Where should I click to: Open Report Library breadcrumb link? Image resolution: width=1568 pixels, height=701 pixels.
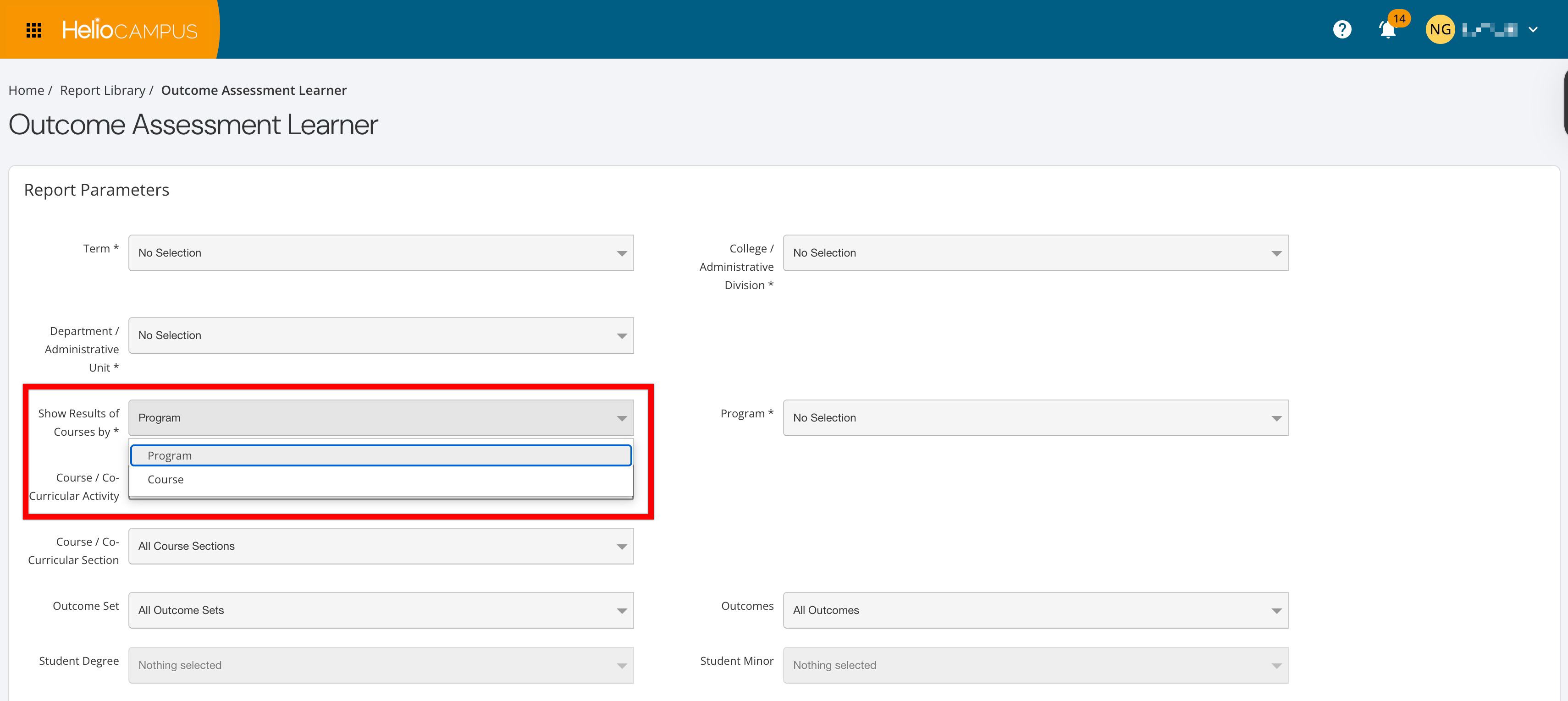pos(102,90)
